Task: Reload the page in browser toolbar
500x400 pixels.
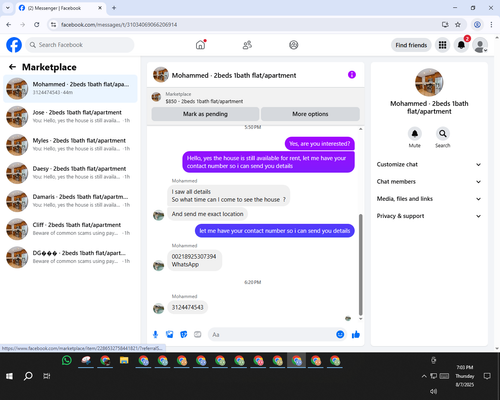Action: 37,24
